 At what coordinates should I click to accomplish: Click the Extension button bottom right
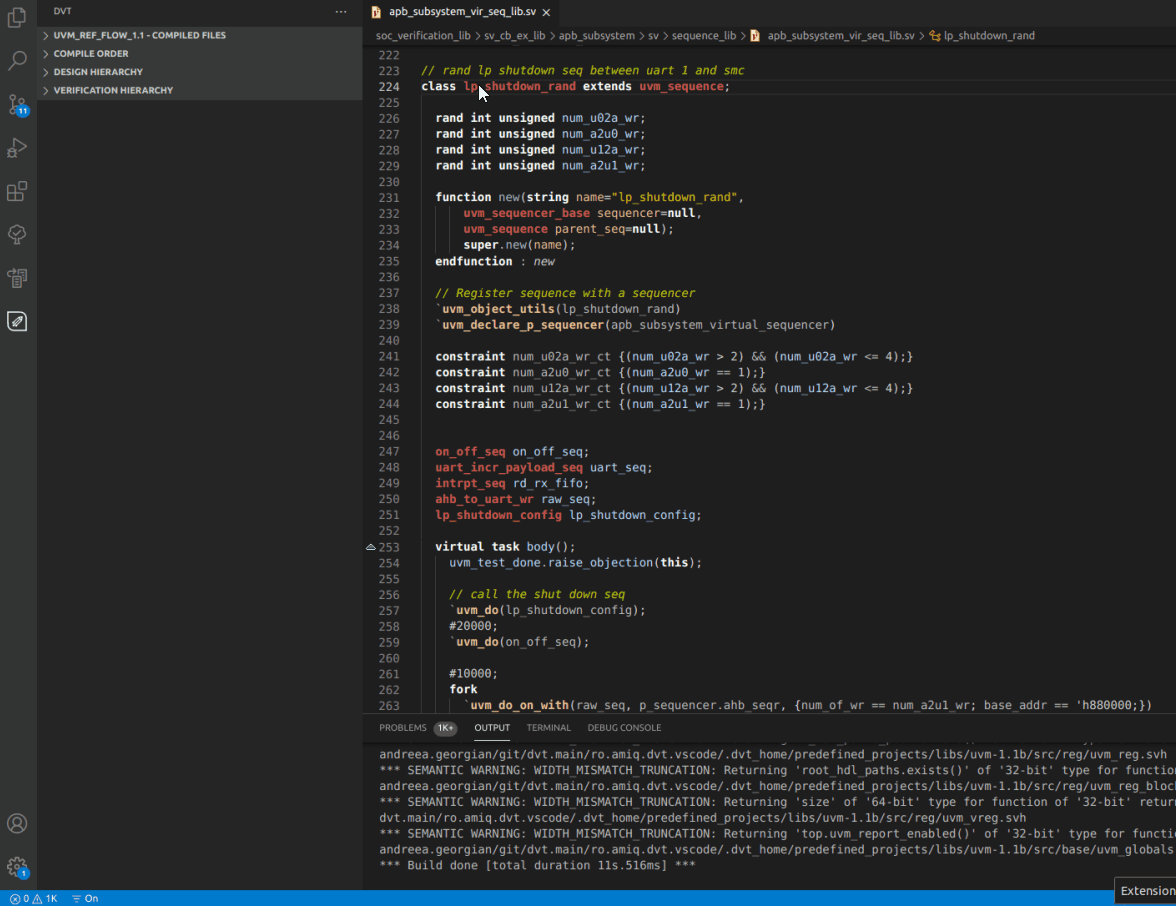click(x=1146, y=890)
